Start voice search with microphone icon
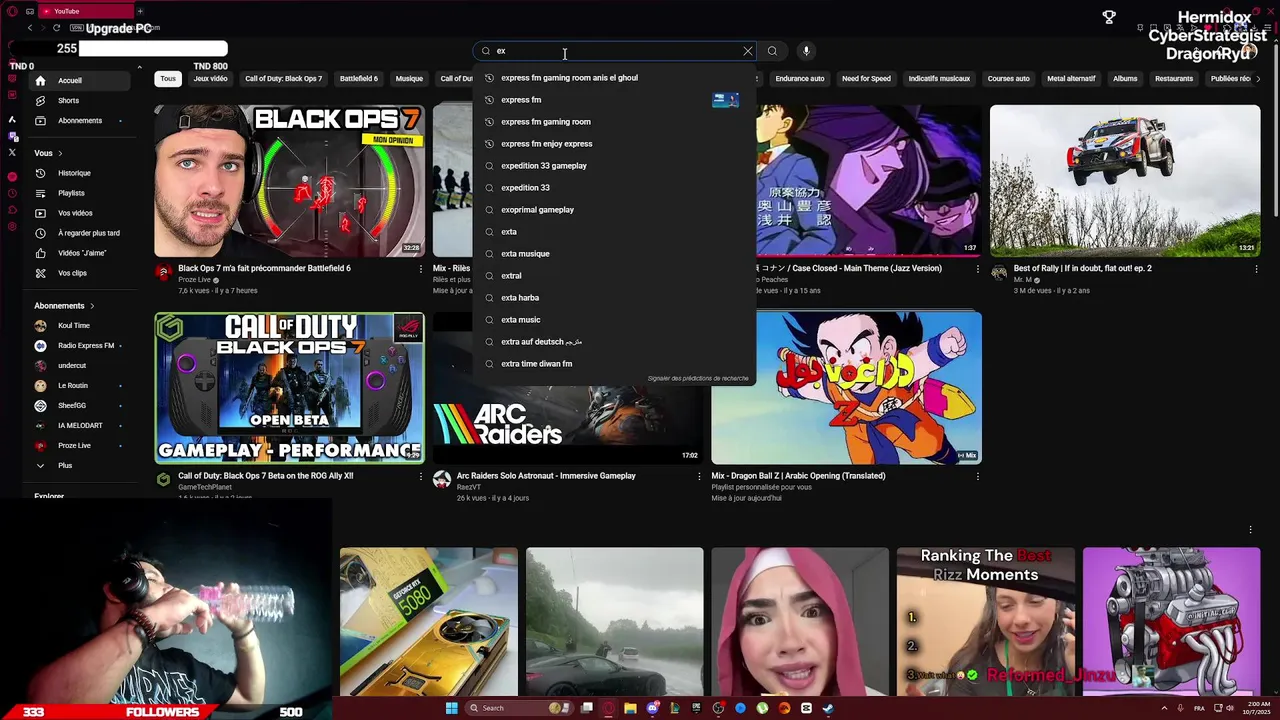The image size is (1280, 720). pyautogui.click(x=806, y=51)
